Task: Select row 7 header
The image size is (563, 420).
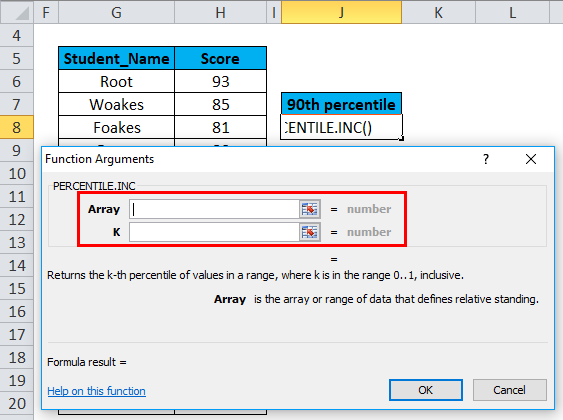Action: [17, 104]
